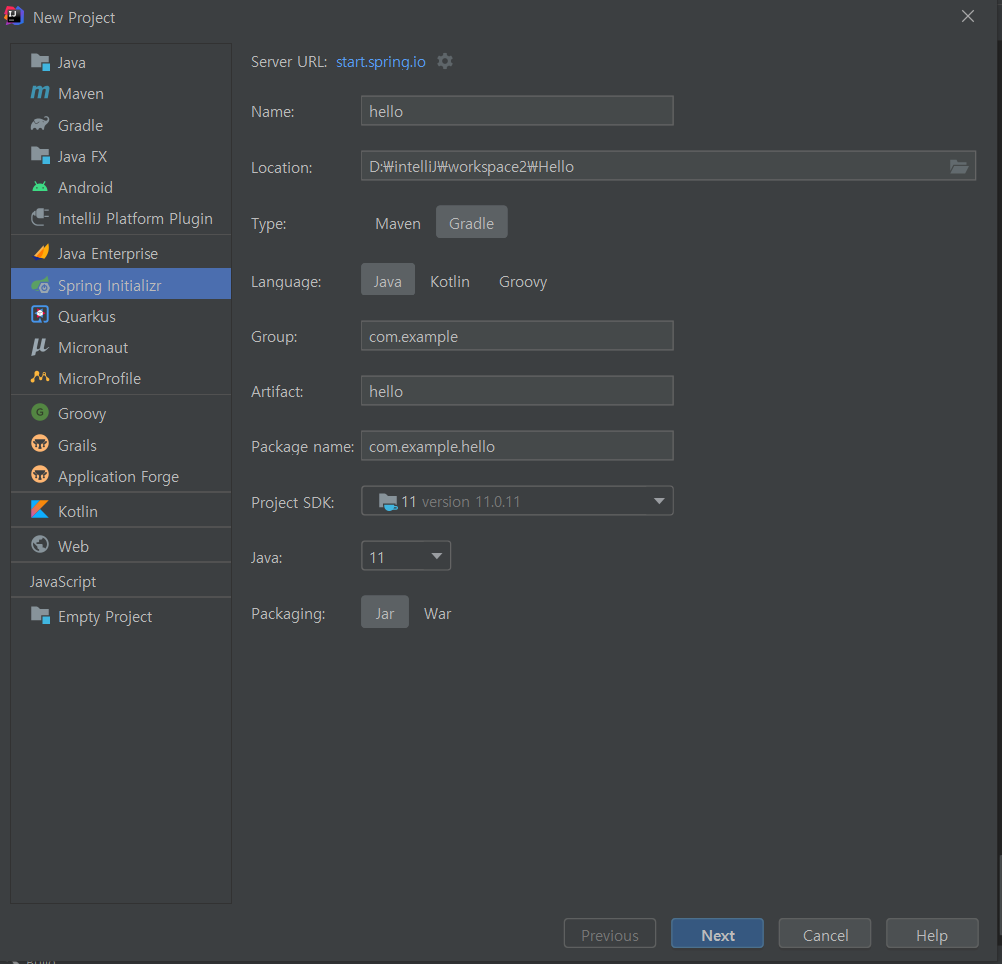1002x964 pixels.
Task: Close the New Project dialog
Action: tap(967, 16)
